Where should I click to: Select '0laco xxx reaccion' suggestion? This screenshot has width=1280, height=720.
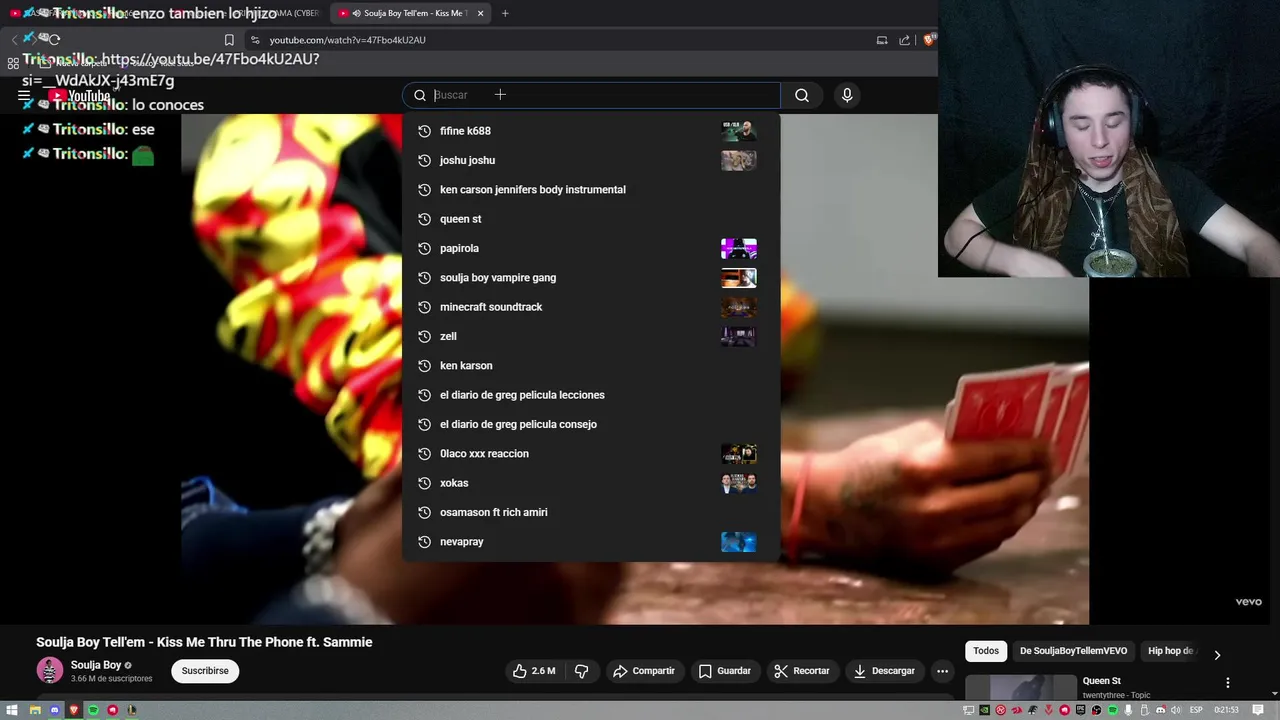coord(591,453)
